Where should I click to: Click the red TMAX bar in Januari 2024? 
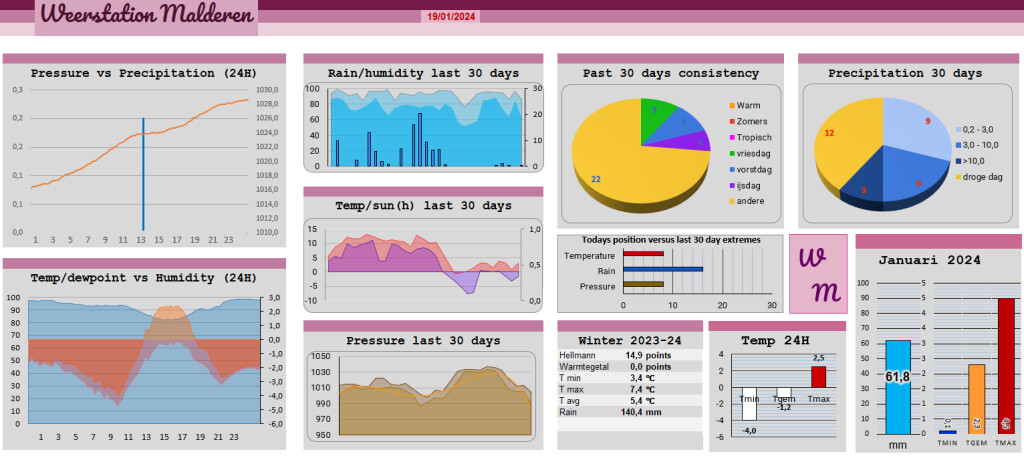point(1006,366)
